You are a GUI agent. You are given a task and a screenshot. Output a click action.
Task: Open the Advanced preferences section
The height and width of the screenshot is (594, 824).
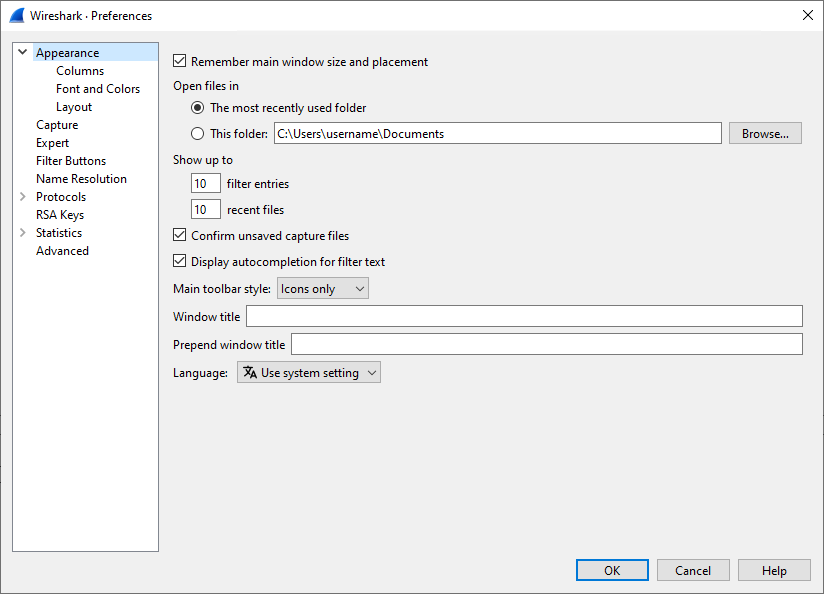tap(62, 251)
